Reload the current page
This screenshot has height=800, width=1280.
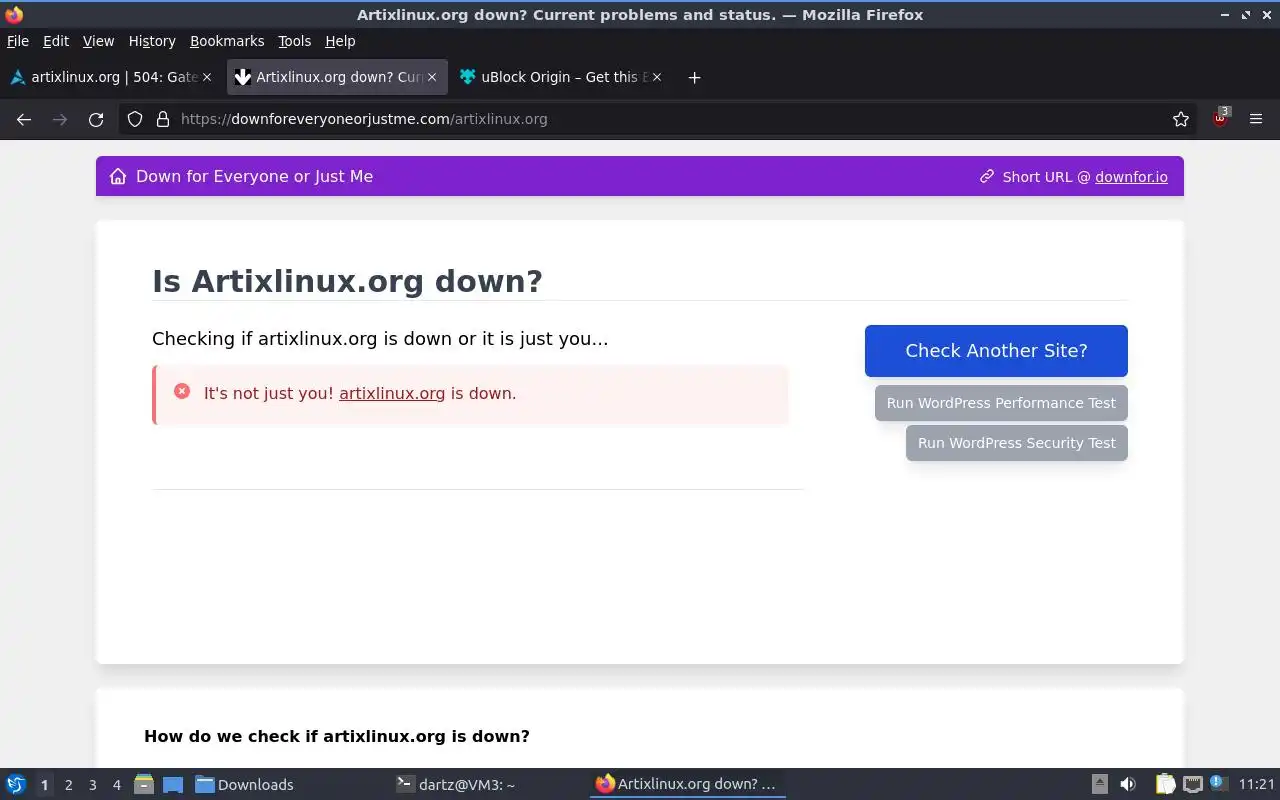[96, 119]
